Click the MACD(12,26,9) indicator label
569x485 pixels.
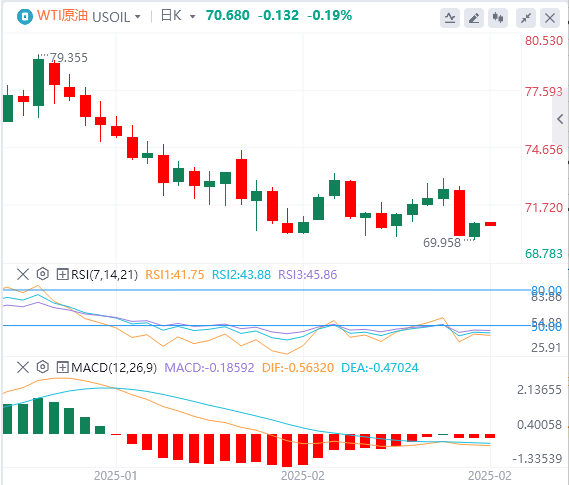click(114, 367)
